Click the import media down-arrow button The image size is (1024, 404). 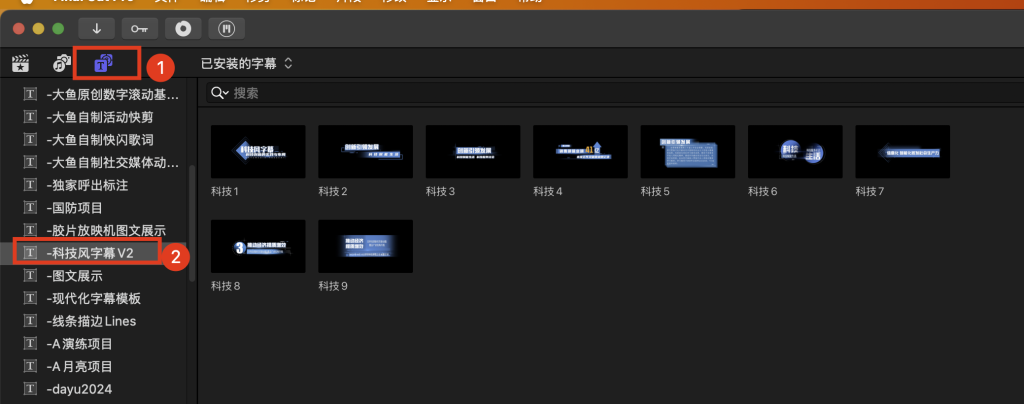pos(97,27)
